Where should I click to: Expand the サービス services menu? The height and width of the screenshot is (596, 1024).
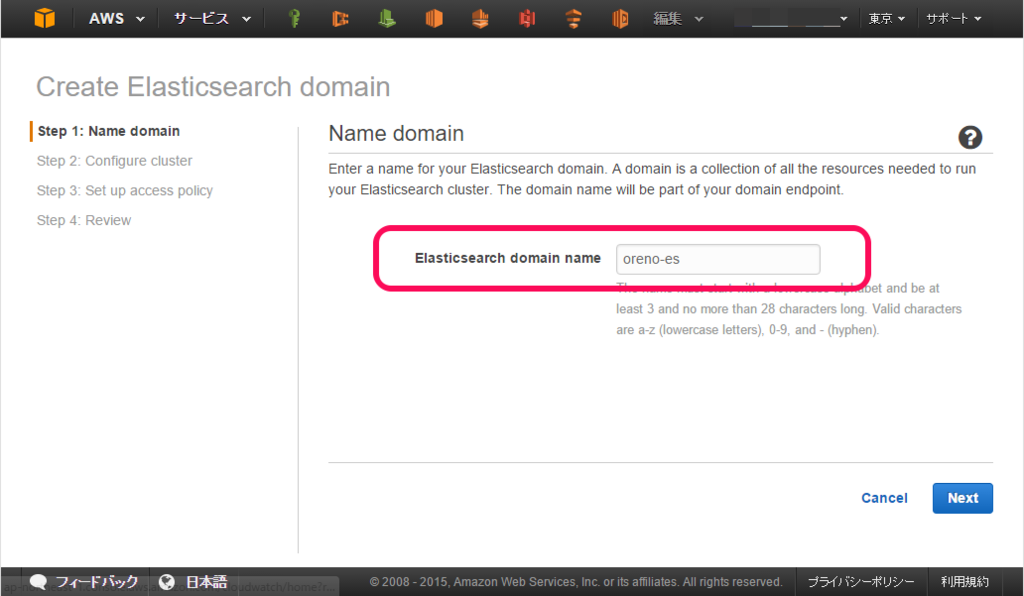click(x=212, y=19)
